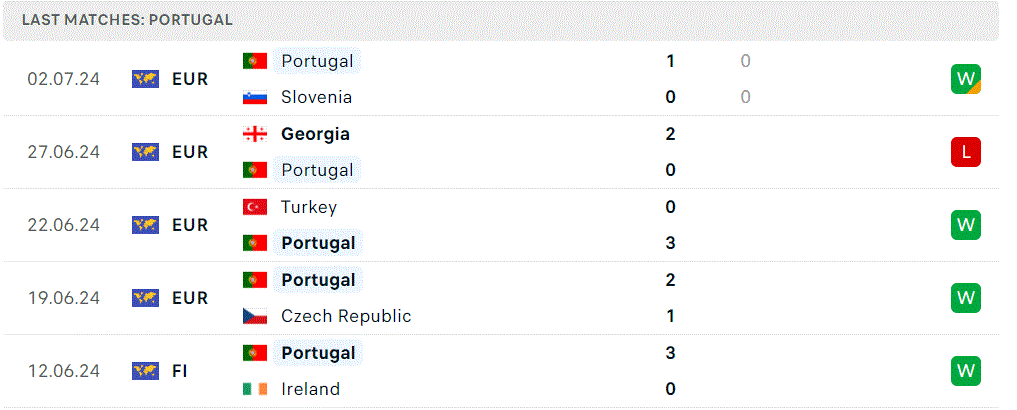Open the 27.06.24 match date

(x=64, y=152)
